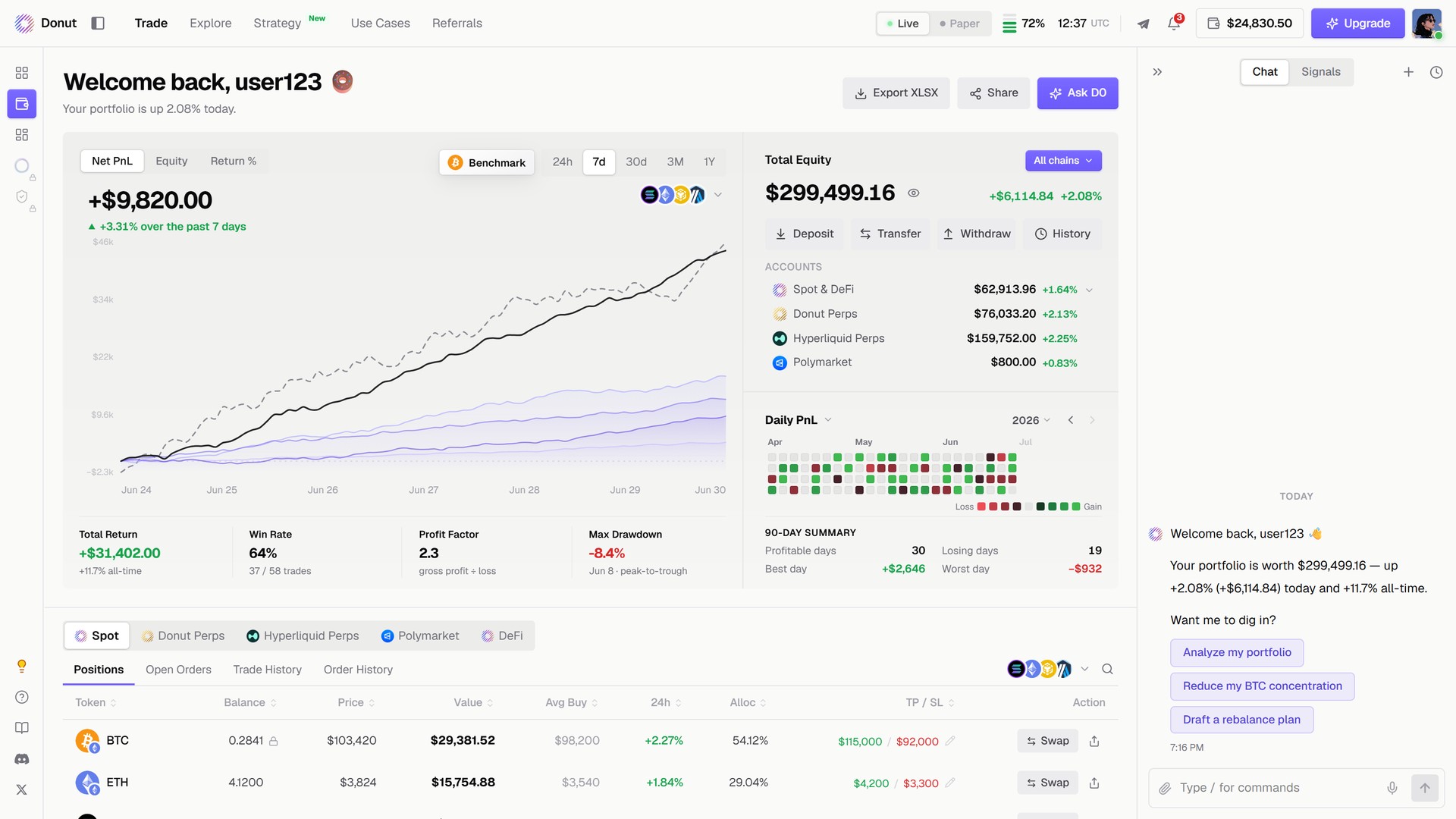
Task: Expand the chain filter chevron on chart
Action: click(x=718, y=195)
